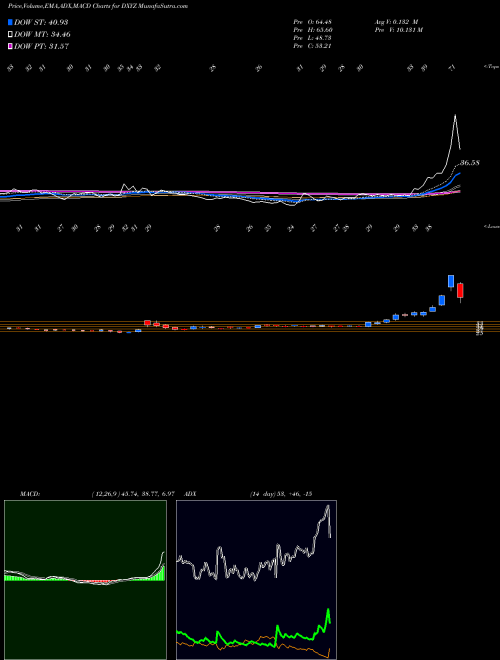
Task: Click the '<Tops' axis label at the right
Action: 492,67
